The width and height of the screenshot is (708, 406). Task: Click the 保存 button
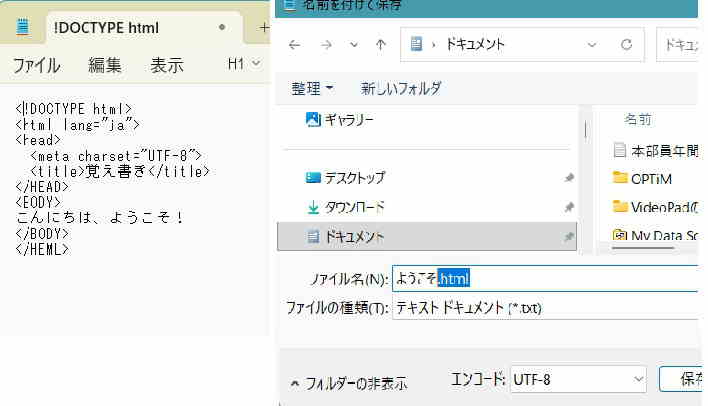[681, 379]
